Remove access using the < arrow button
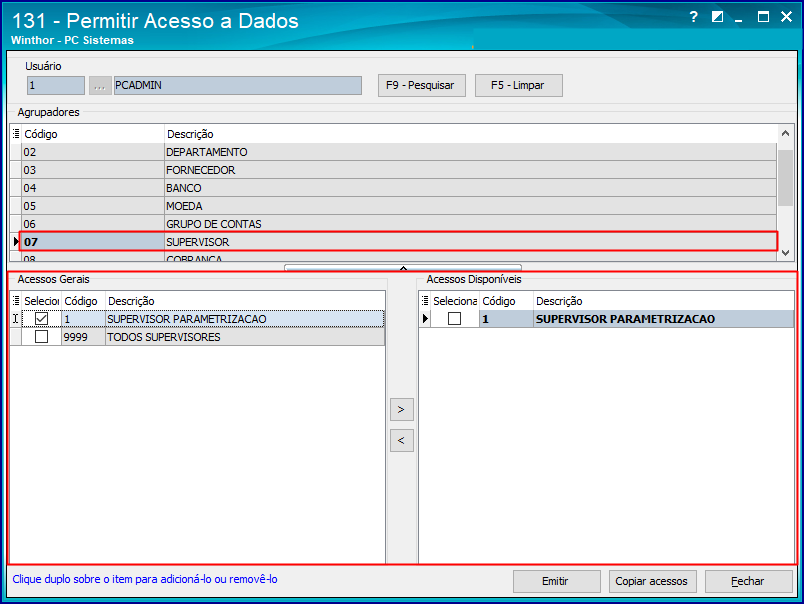Image resolution: width=804 pixels, height=604 pixels. tap(401, 440)
